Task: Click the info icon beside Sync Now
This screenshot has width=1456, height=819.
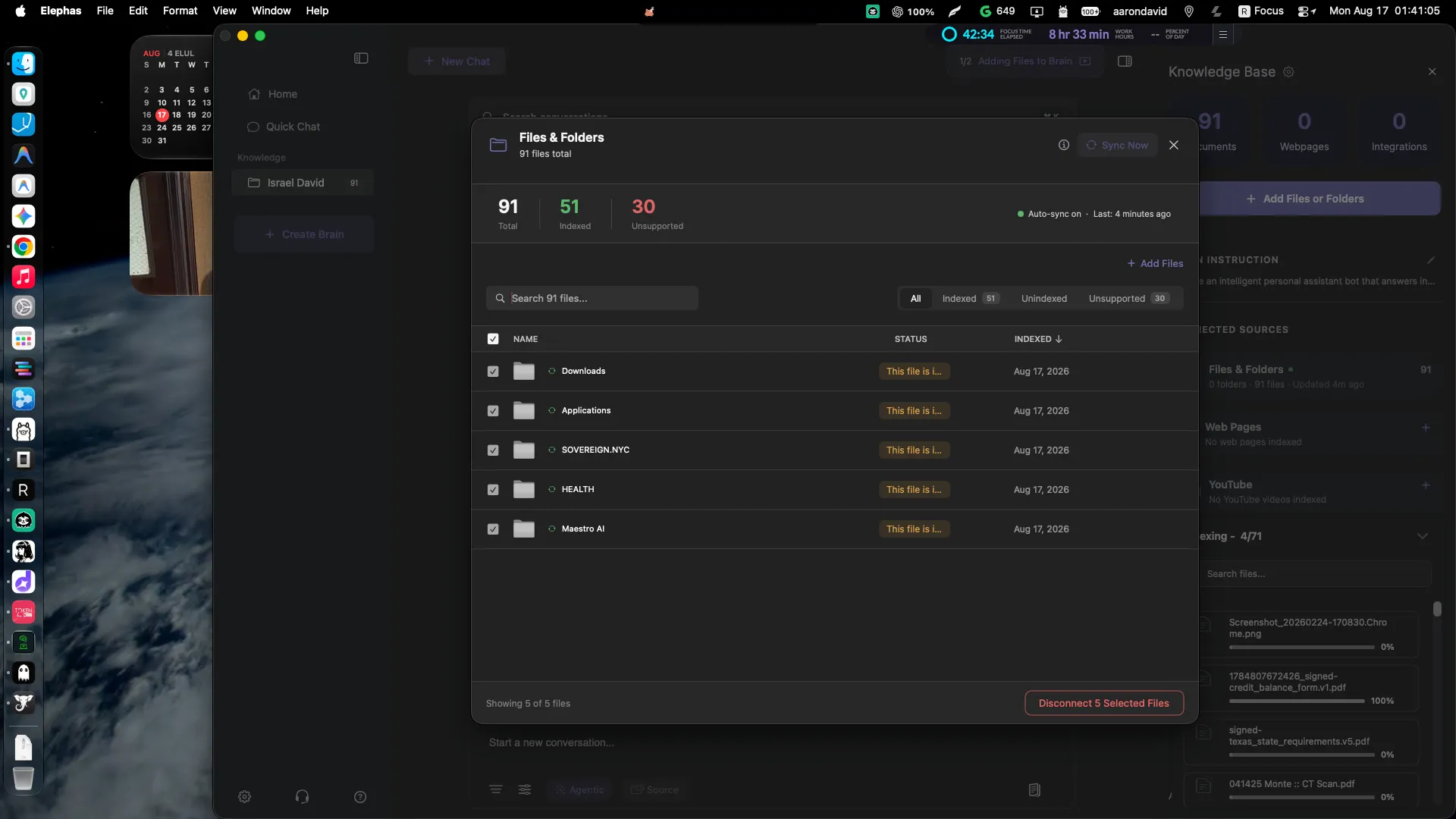Action: pos(1064,145)
